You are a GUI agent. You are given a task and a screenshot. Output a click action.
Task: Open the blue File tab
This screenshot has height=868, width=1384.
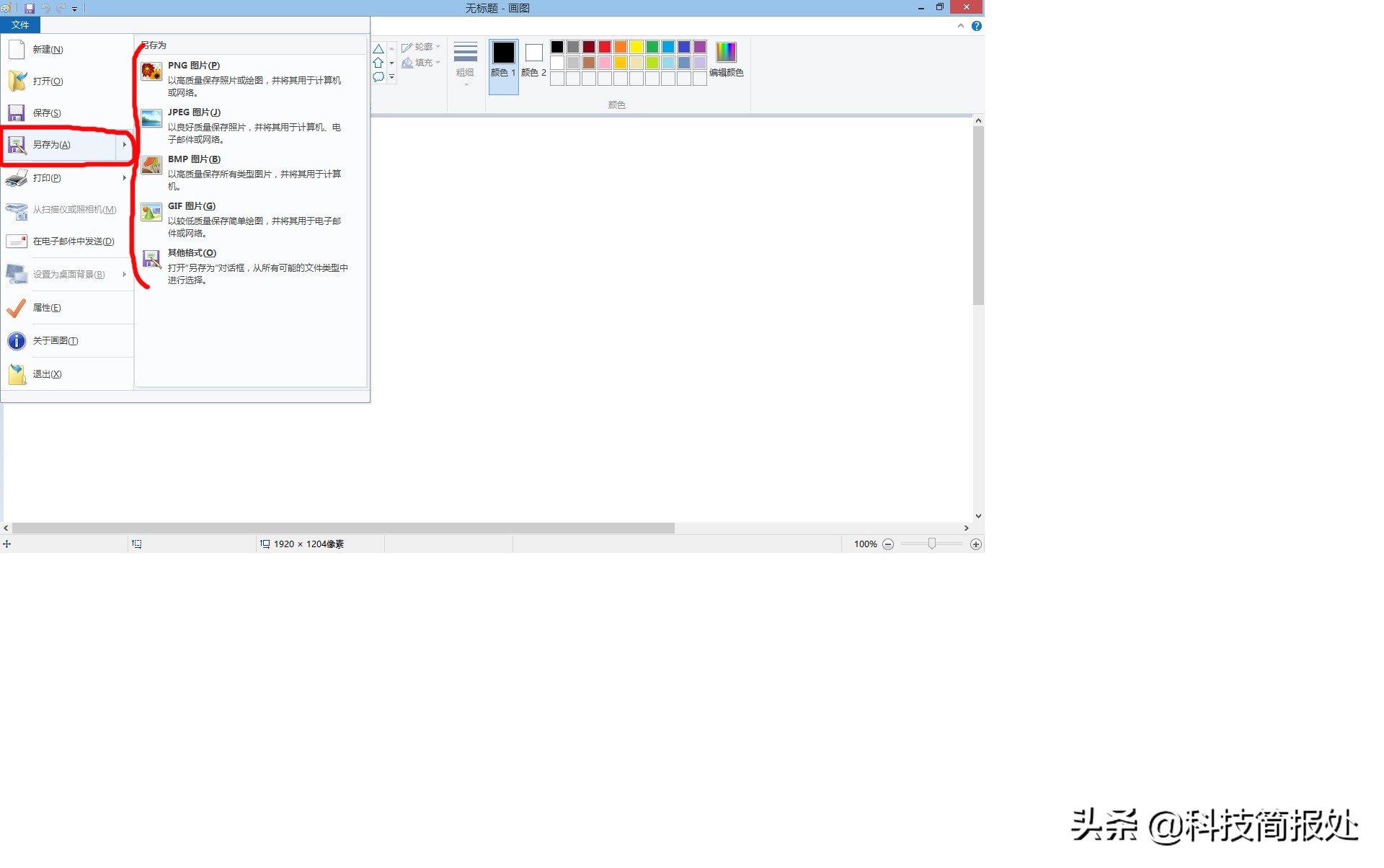[20, 25]
